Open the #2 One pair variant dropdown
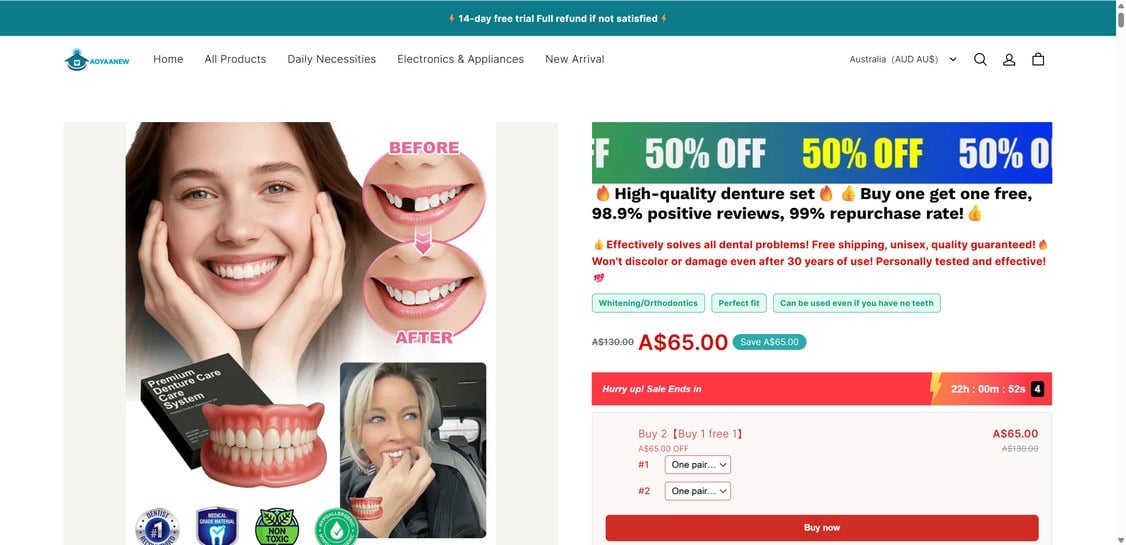 pyautogui.click(x=697, y=491)
